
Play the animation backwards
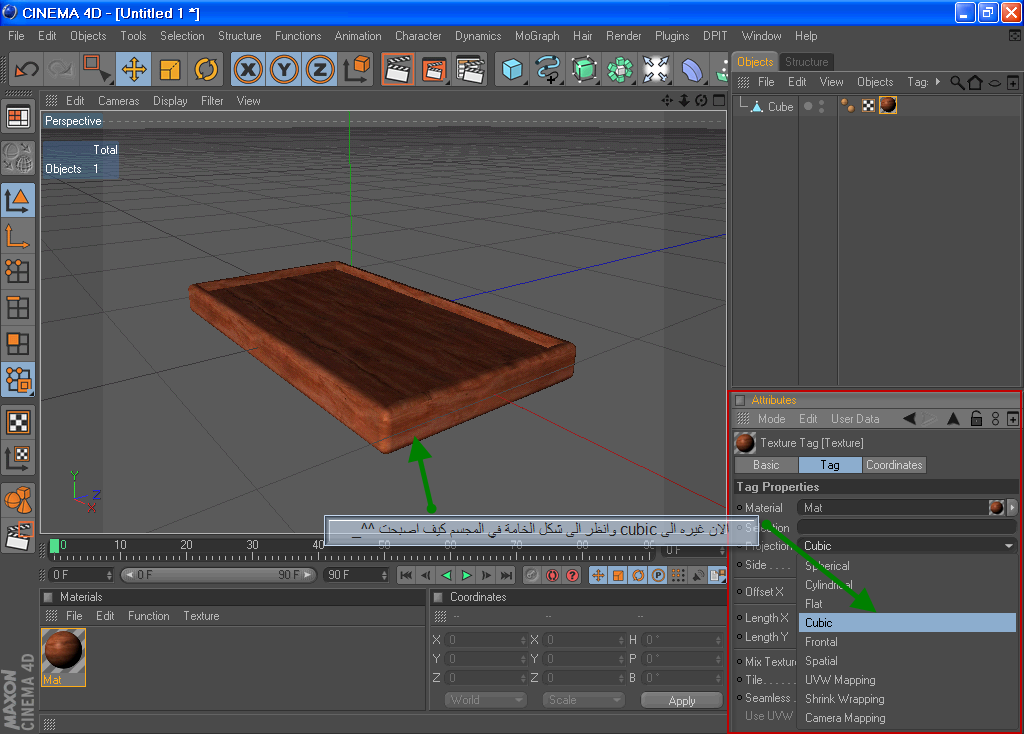tap(447, 575)
